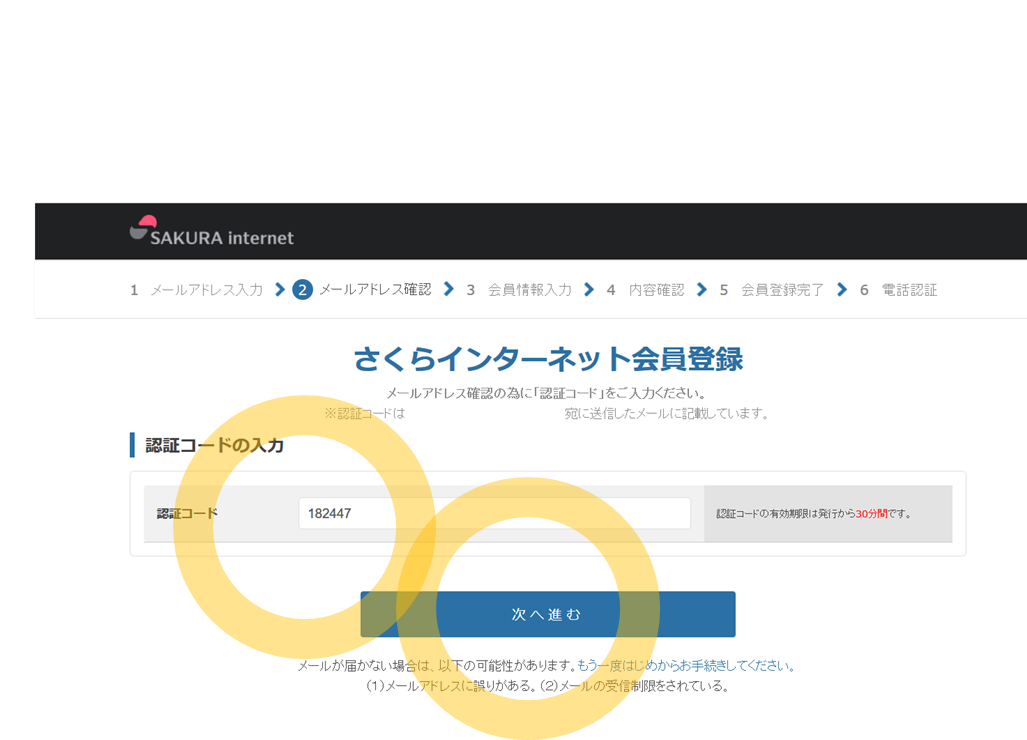Click the chevron after 内容確認

click(x=701, y=289)
